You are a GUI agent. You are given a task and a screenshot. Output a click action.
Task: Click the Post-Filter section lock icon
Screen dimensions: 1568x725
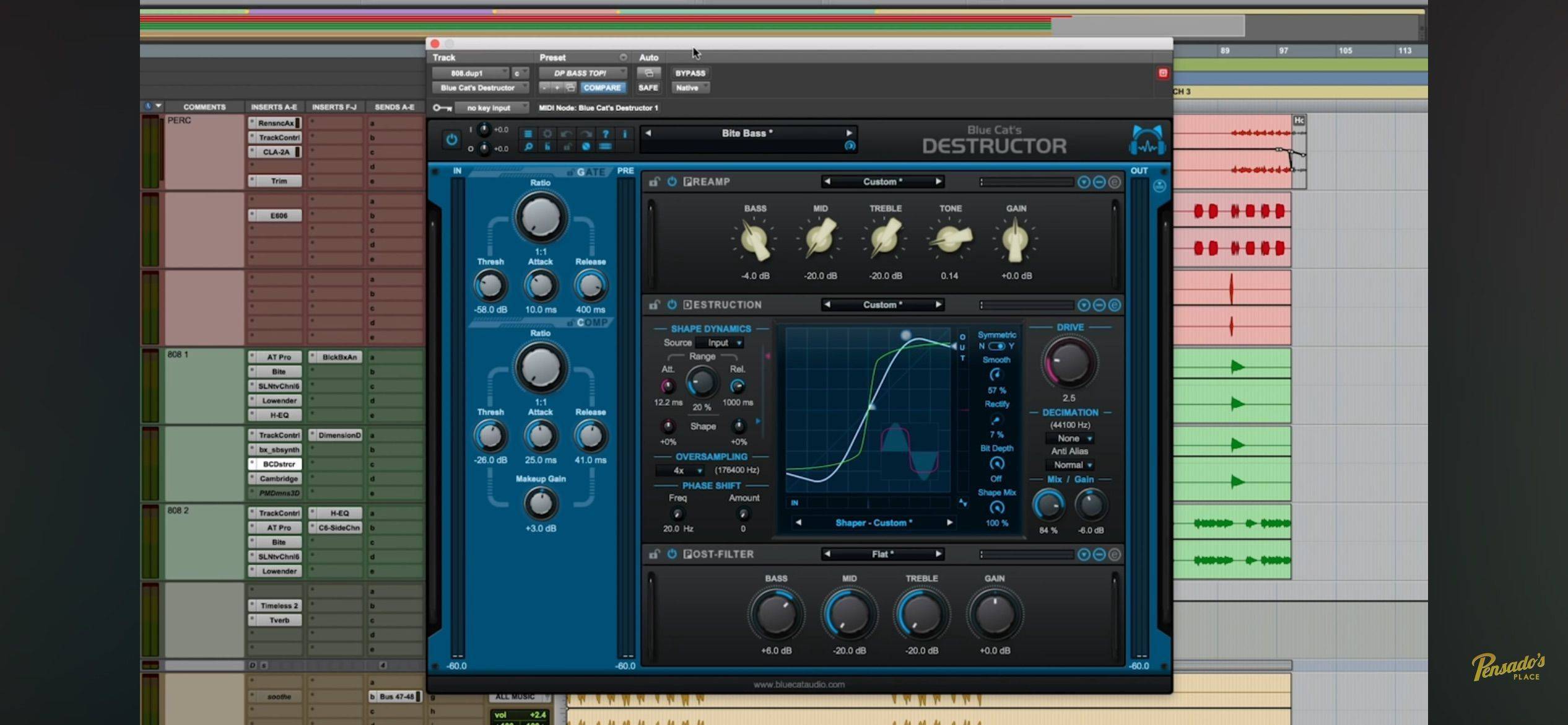(x=654, y=554)
